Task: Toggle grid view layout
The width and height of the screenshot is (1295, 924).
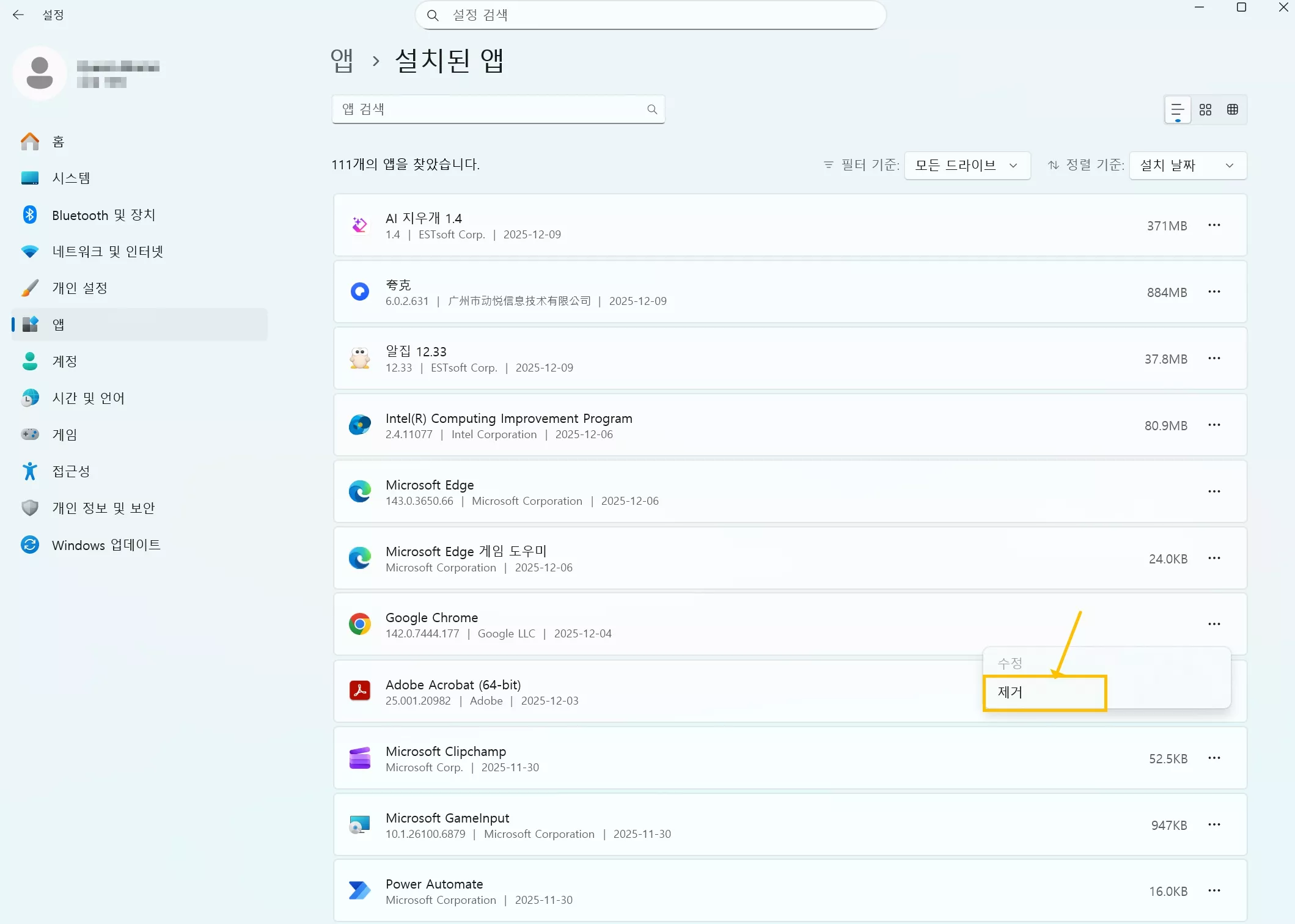Action: [x=1205, y=109]
